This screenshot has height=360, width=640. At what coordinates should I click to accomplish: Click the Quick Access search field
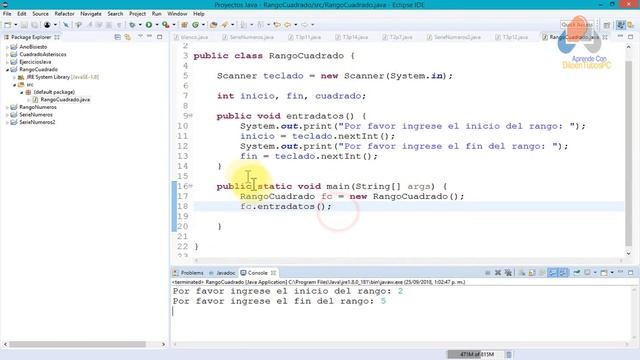click(577, 25)
